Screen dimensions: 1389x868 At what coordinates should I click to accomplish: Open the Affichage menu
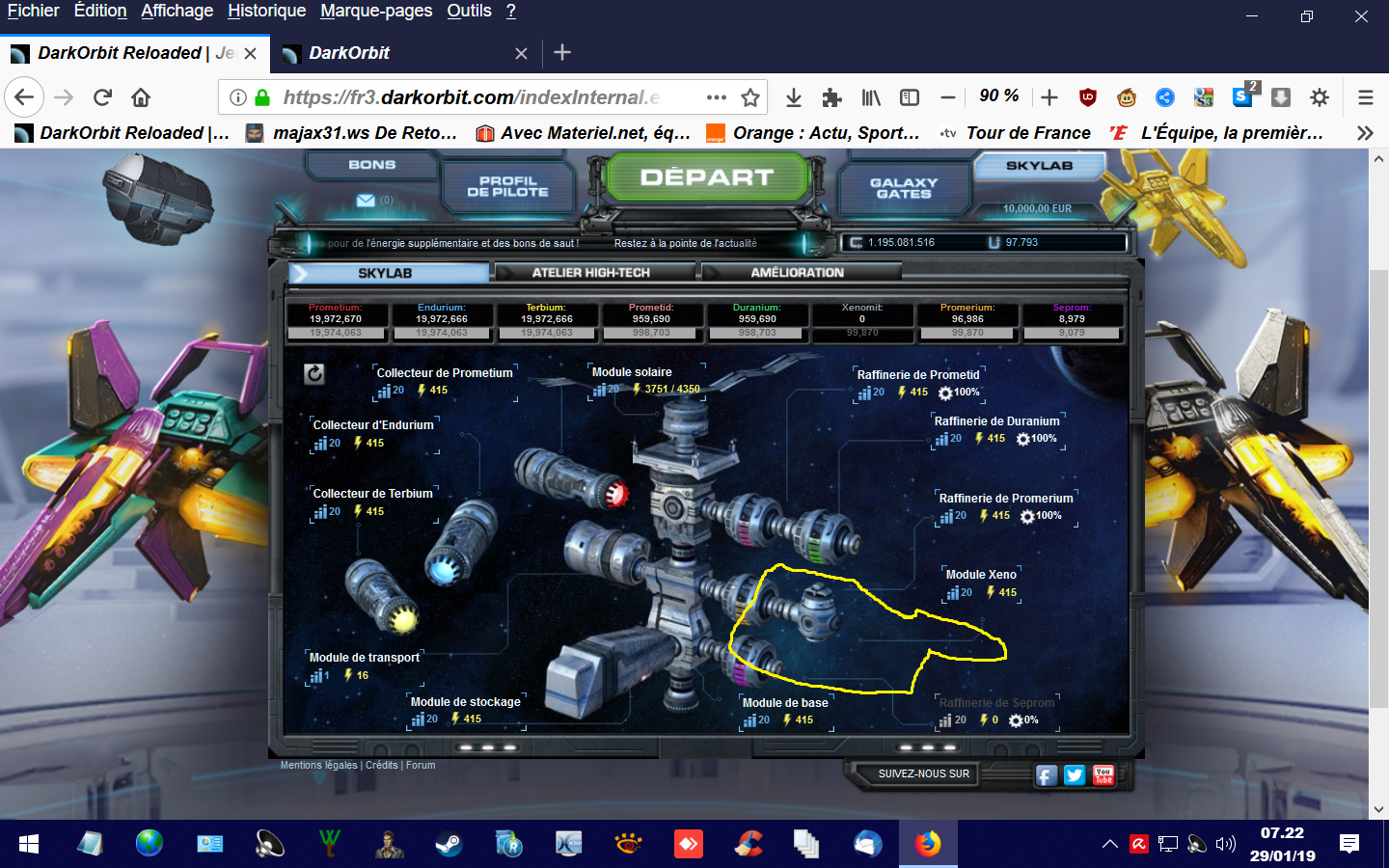(177, 11)
